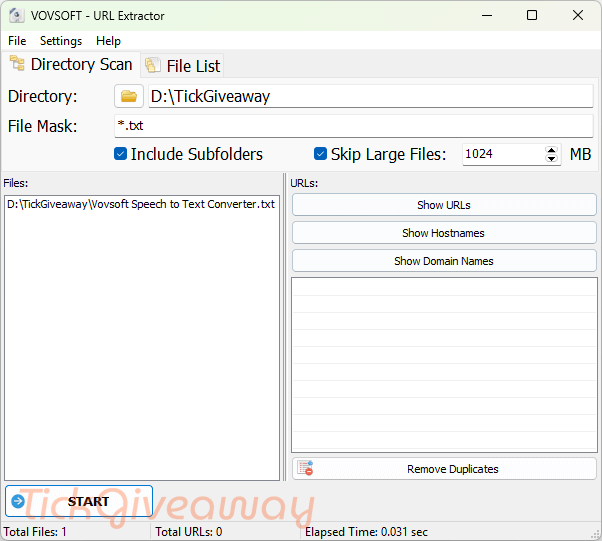Minimize the URL Extractor window
Screen dimensions: 602x541
tap(487, 15)
